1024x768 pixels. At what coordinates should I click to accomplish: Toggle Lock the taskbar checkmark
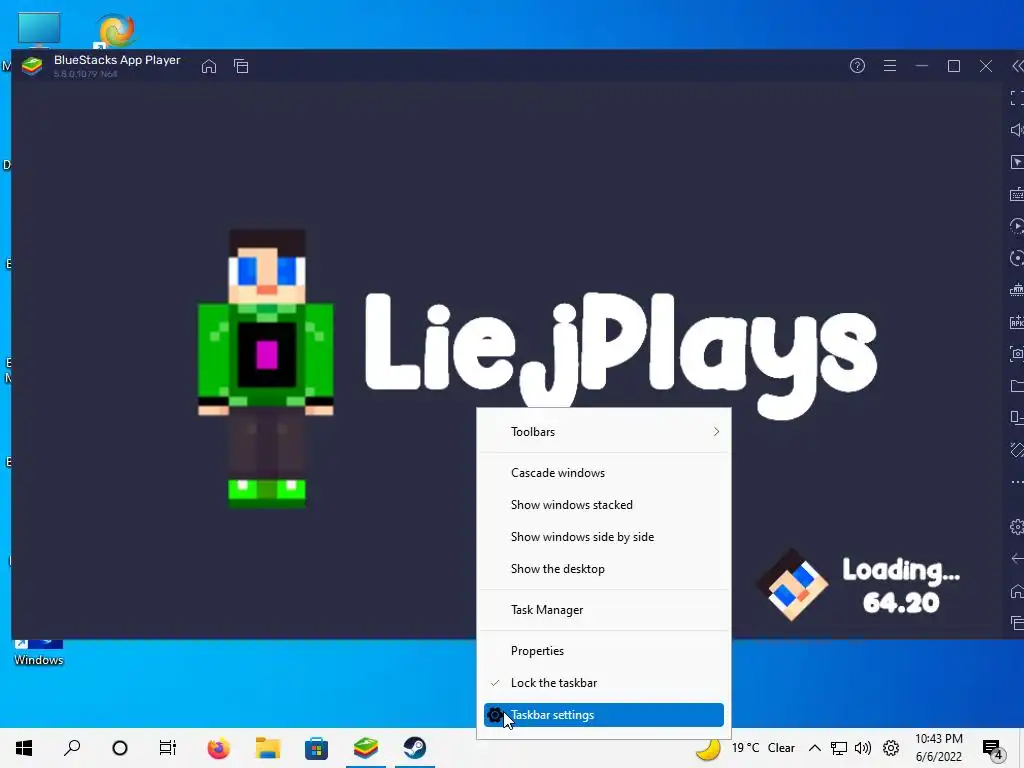[x=603, y=683]
